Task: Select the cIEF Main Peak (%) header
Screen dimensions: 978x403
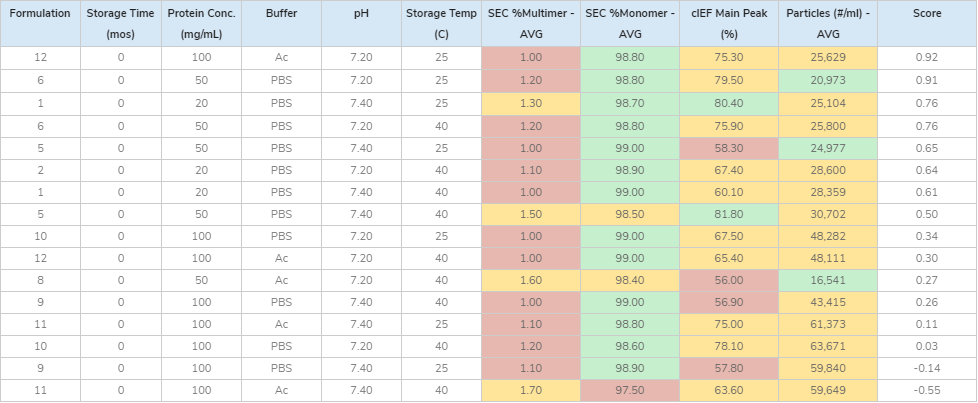Action: tap(728, 24)
